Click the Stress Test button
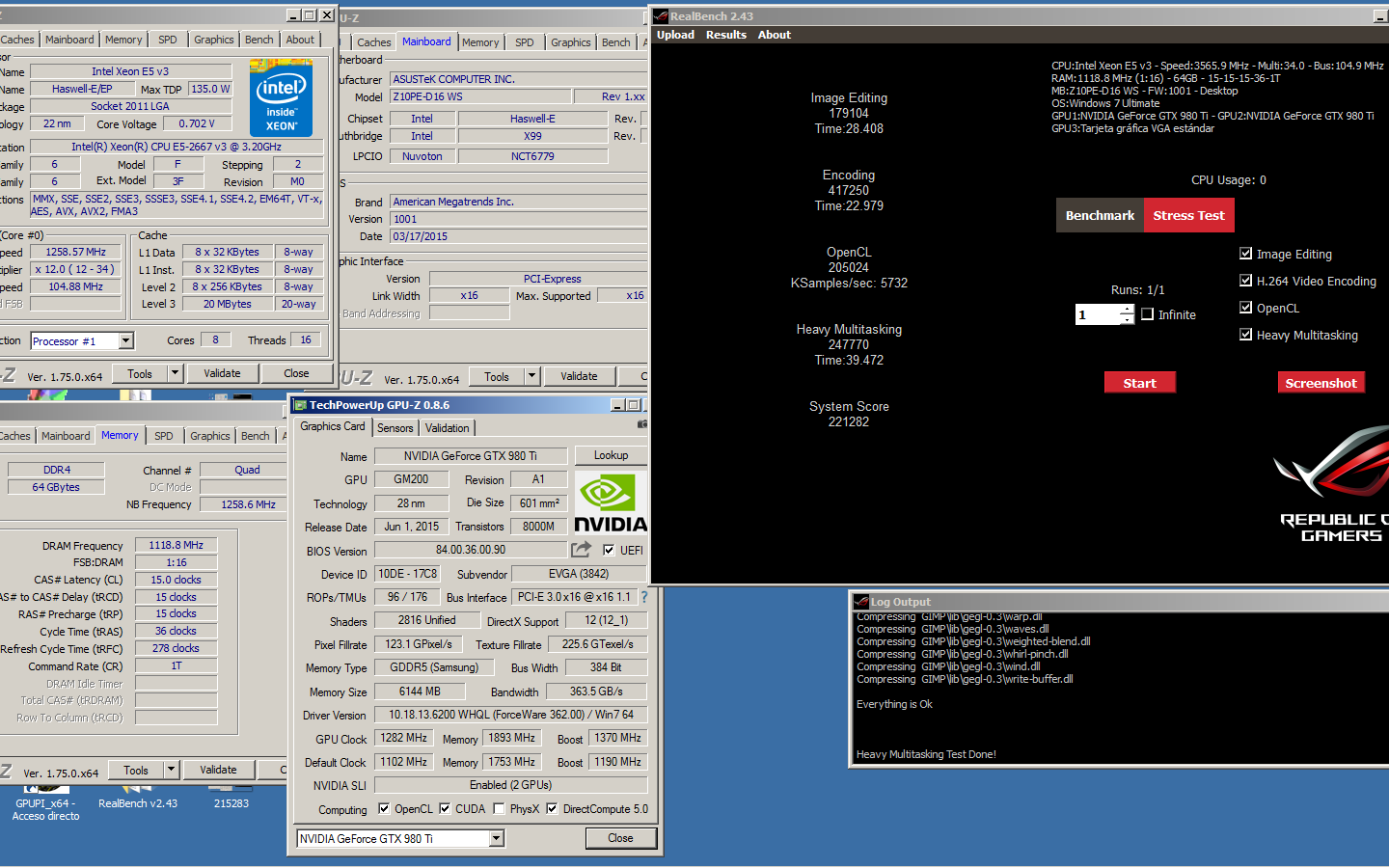This screenshot has height=868, width=1389. point(1188,215)
